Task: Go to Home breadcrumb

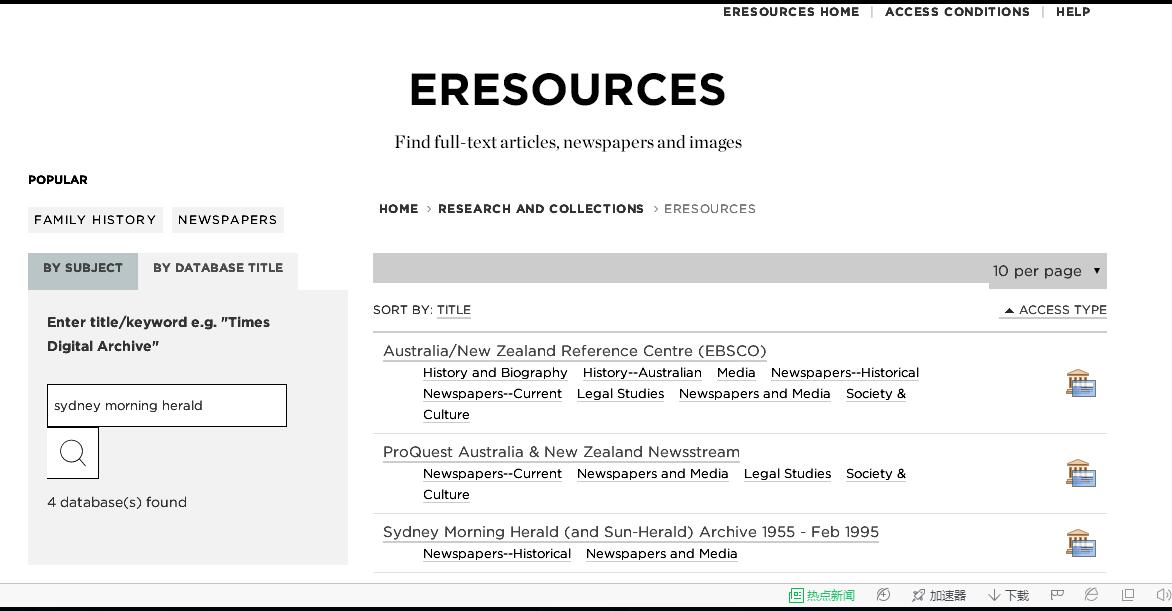Action: (x=398, y=209)
